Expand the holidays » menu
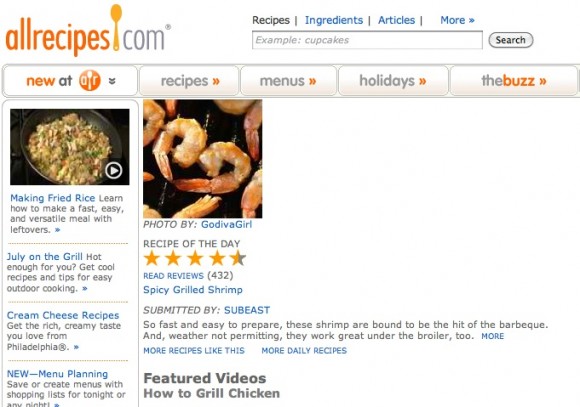The height and width of the screenshot is (407, 580). click(393, 81)
